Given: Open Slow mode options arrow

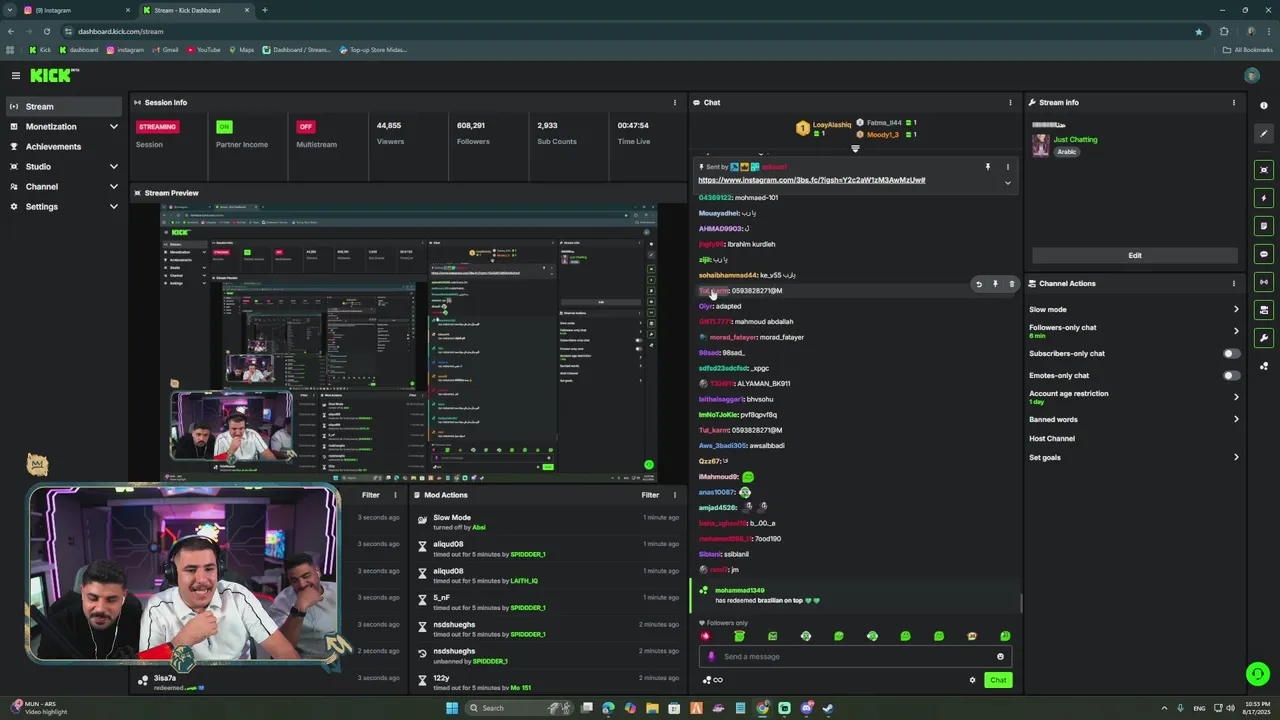Looking at the screenshot, I should coord(1236,310).
